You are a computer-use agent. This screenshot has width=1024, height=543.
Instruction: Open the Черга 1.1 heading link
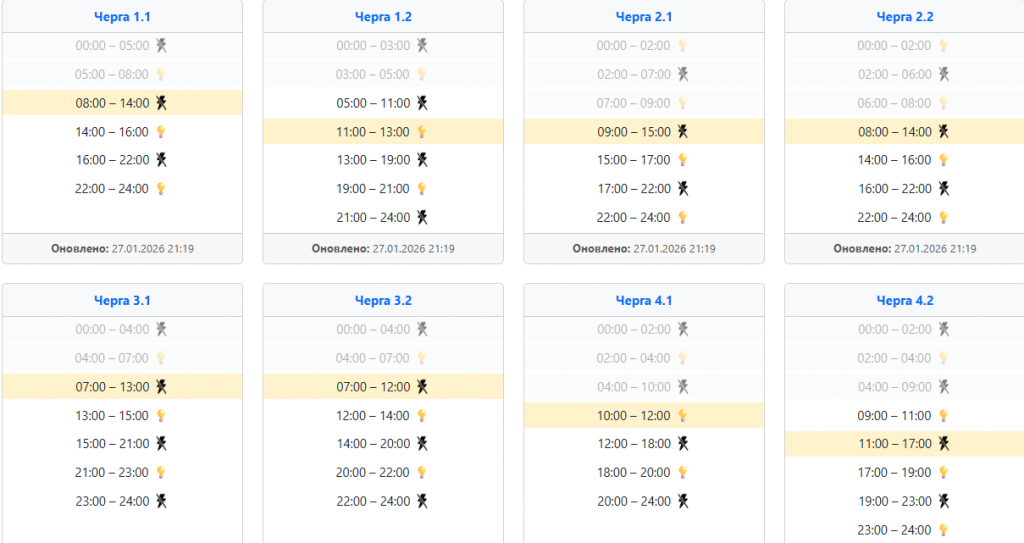point(122,17)
